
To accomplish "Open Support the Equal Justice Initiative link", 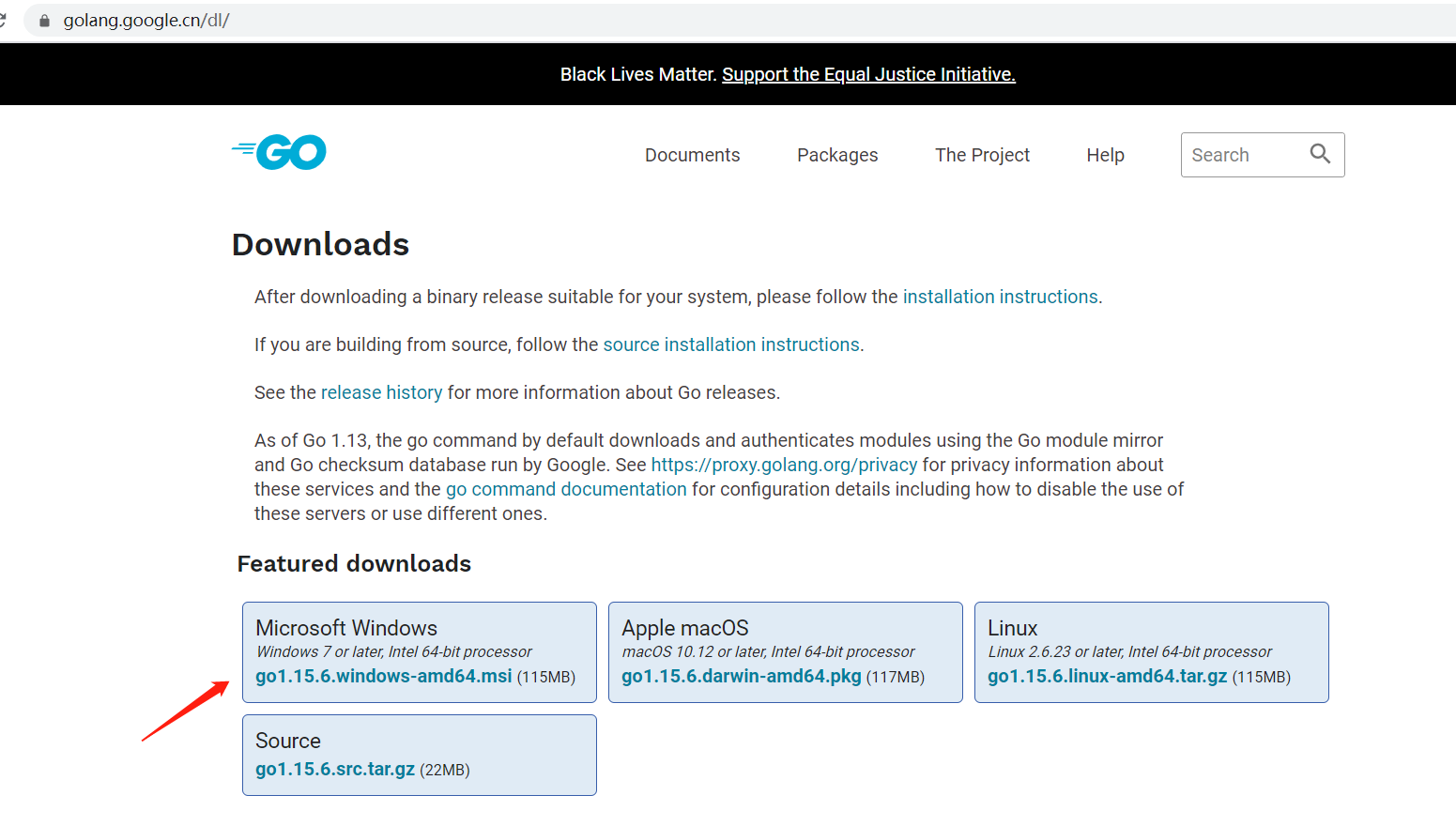I will pyautogui.click(x=868, y=74).
